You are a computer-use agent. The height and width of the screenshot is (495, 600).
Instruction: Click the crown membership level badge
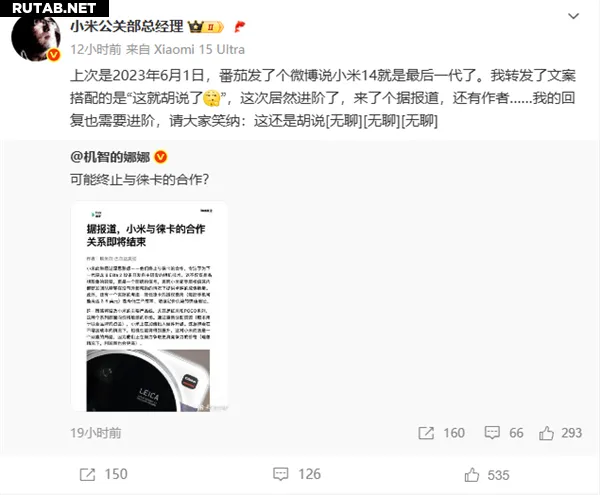point(206,27)
